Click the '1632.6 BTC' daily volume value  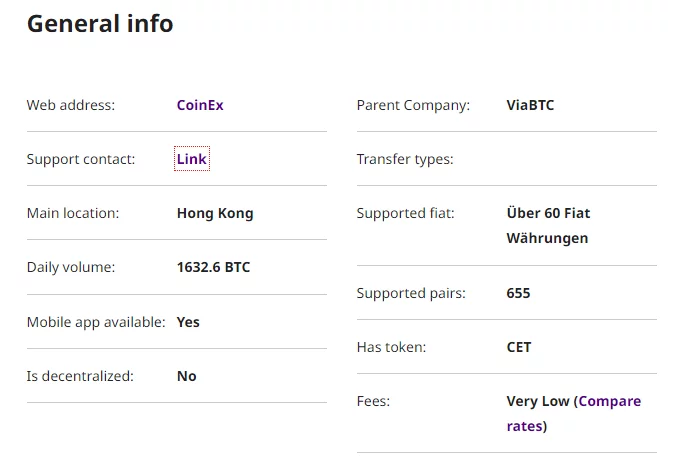pyautogui.click(x=213, y=267)
